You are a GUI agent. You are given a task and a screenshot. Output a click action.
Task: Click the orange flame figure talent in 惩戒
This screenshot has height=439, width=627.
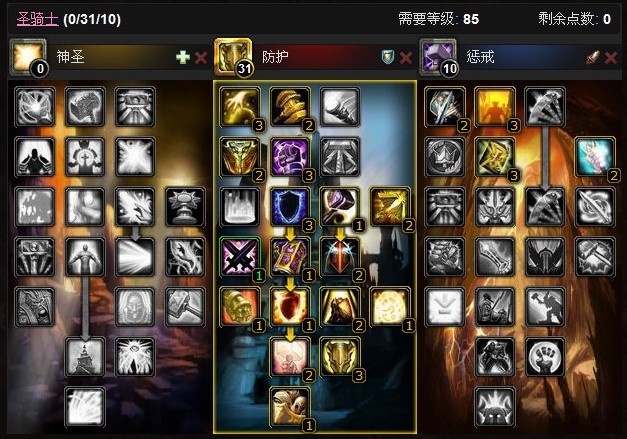coord(495,107)
